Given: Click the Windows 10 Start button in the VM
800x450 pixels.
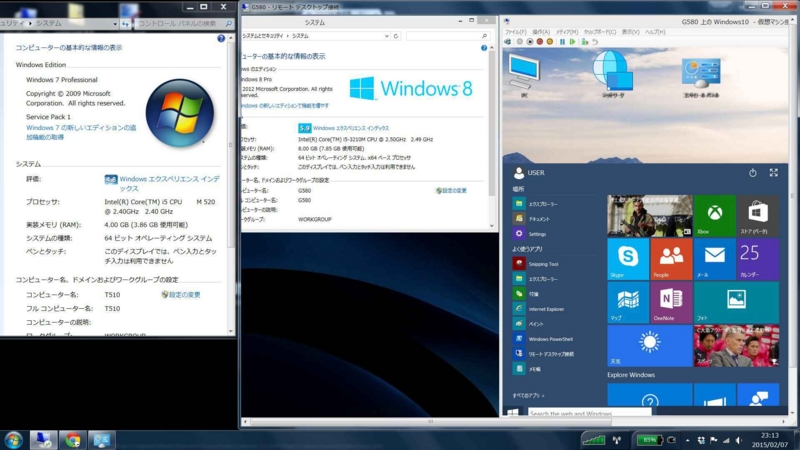Looking at the screenshot, I should click(513, 412).
